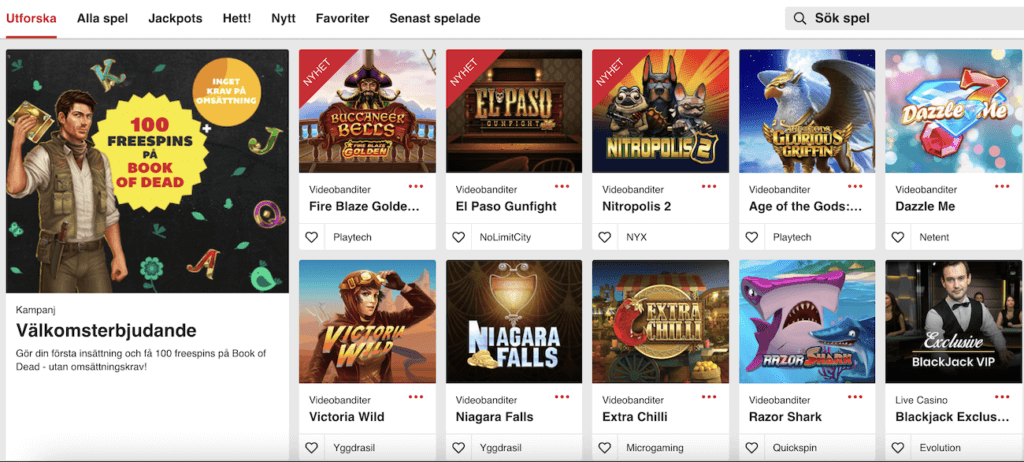The image size is (1024, 462).
Task: Show the Senast spelade tab
Action: pos(435,18)
